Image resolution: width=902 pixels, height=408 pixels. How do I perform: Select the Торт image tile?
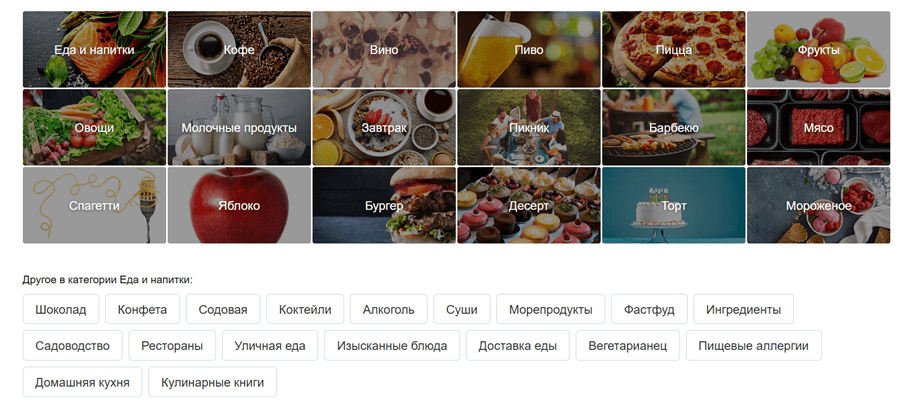point(674,205)
